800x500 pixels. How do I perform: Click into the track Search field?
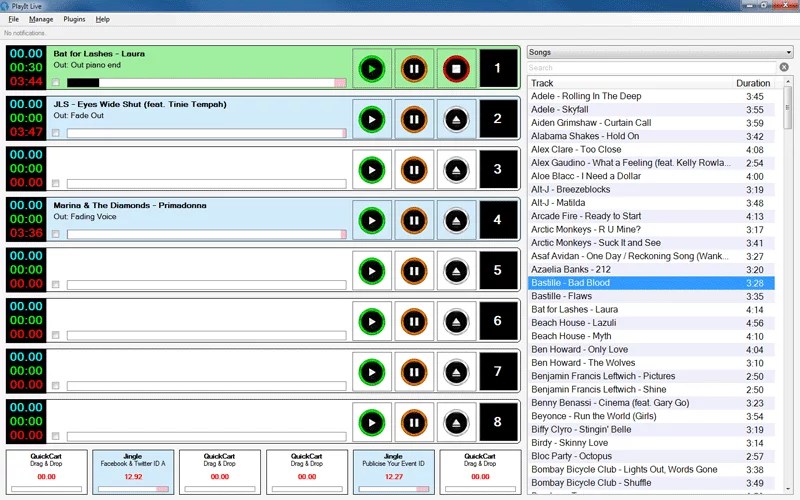pyautogui.click(x=650, y=67)
